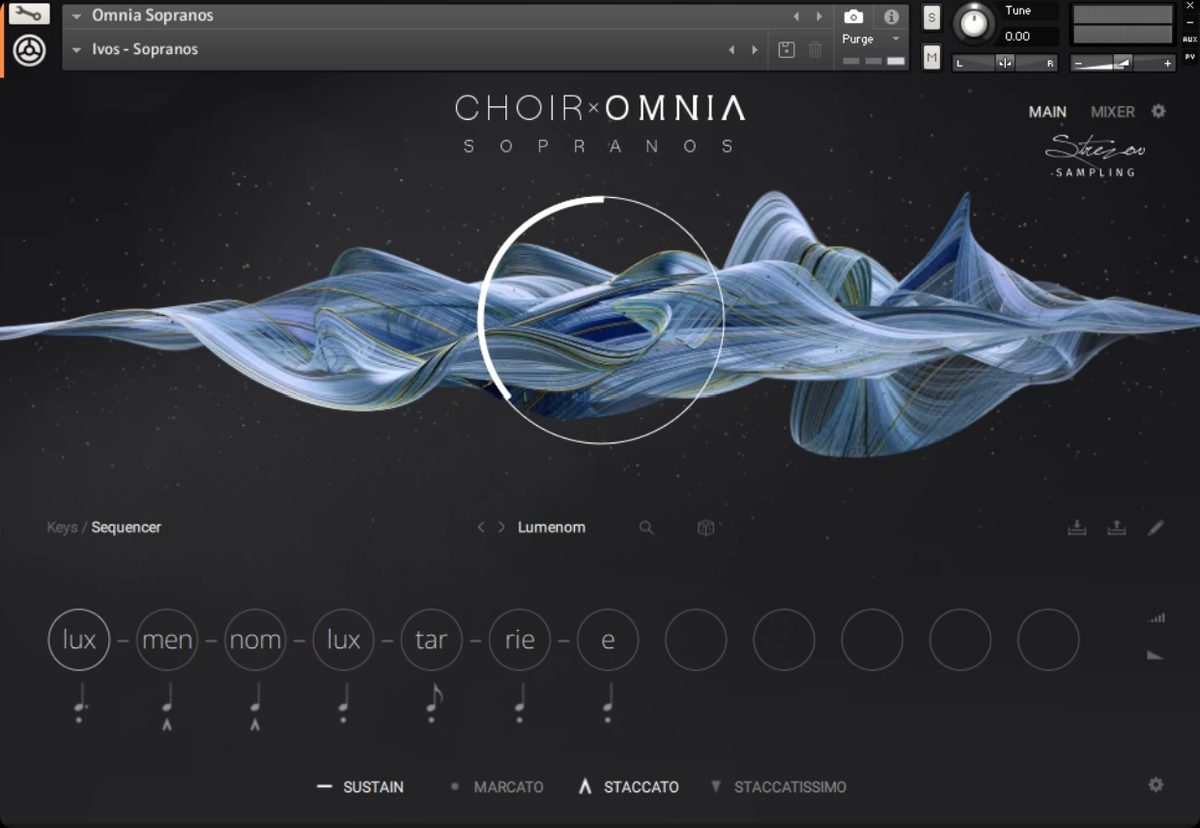
Task: Select the e syllable circle
Action: [608, 640]
